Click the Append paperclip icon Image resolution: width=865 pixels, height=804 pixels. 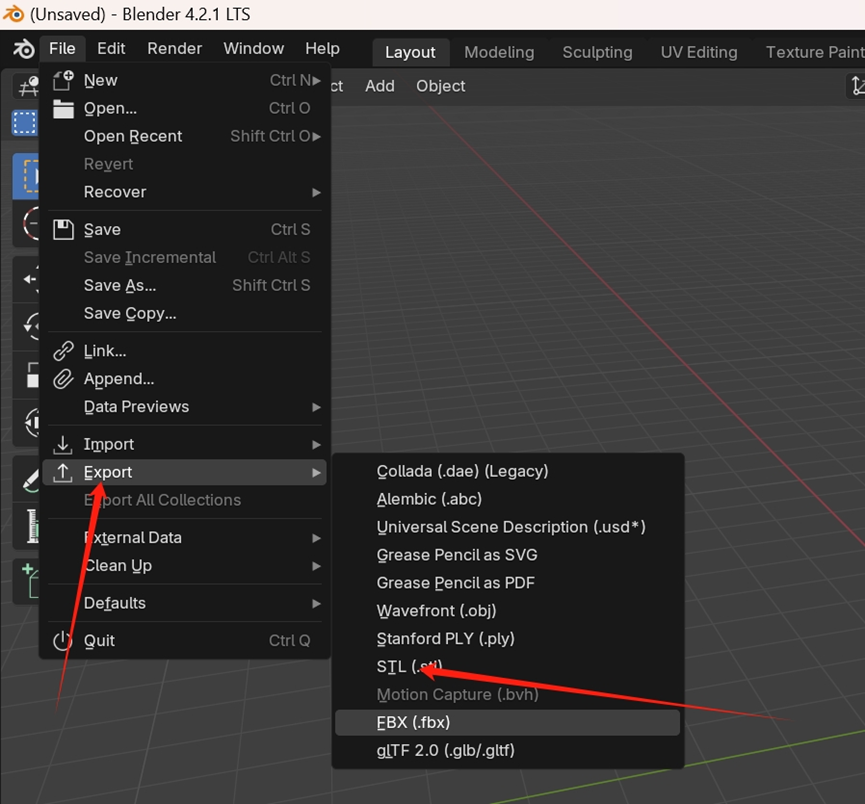(63, 379)
